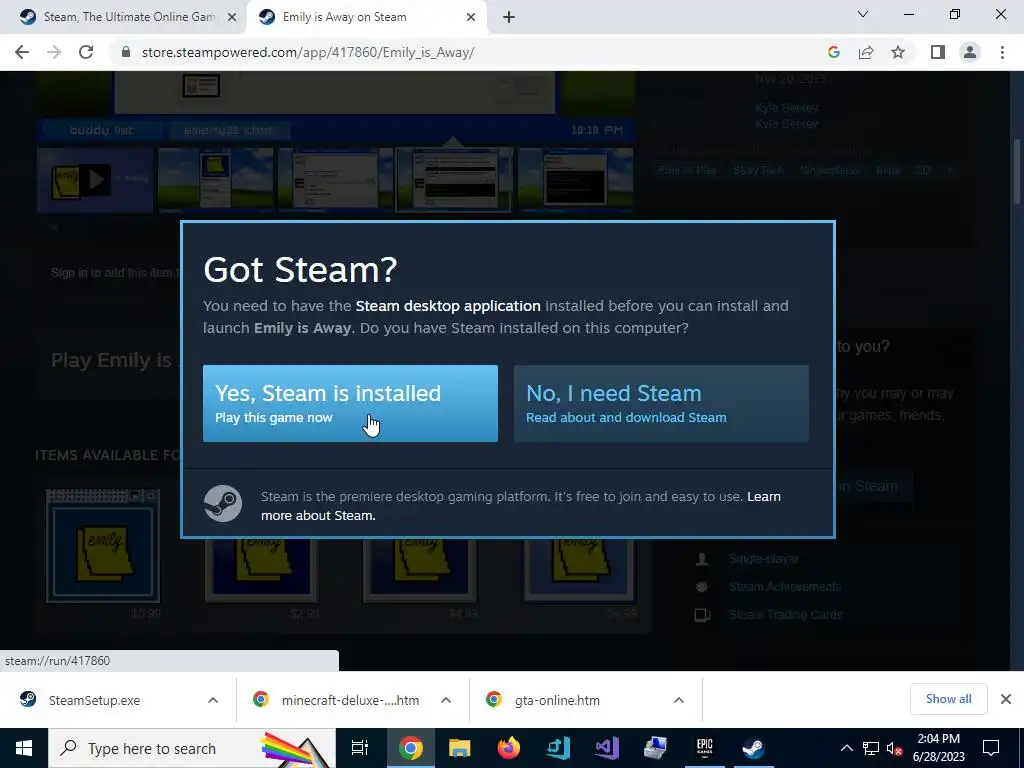Share this page icon
Image resolution: width=1024 pixels, height=768 pixels.
(866, 52)
